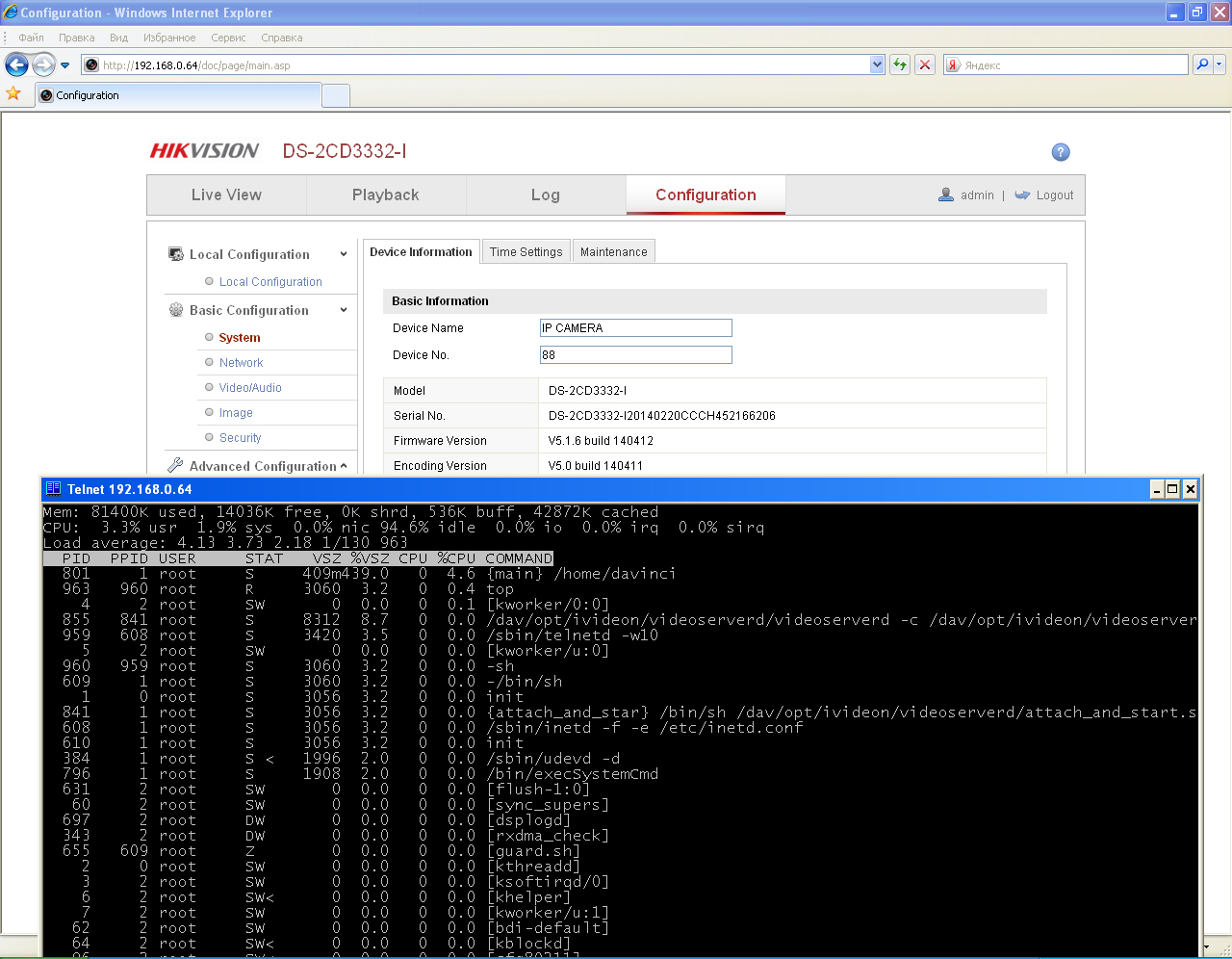This screenshot has width=1232, height=959.
Task: Open the Сервис menu
Action: pos(228,38)
